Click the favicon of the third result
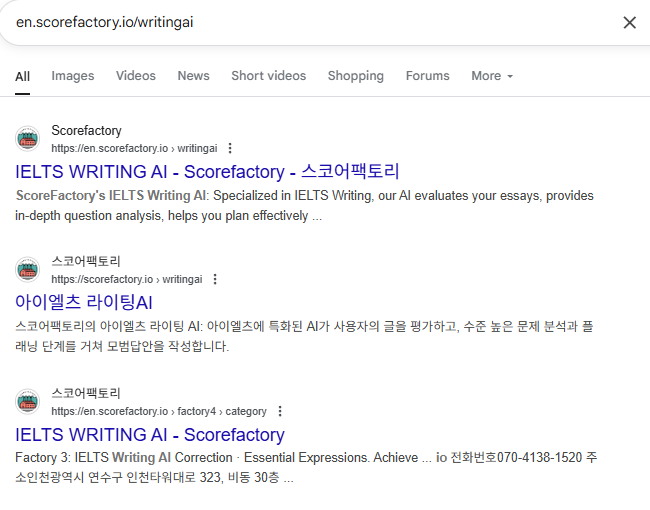Image resolution: width=650 pixels, height=510 pixels. pyautogui.click(x=27, y=401)
